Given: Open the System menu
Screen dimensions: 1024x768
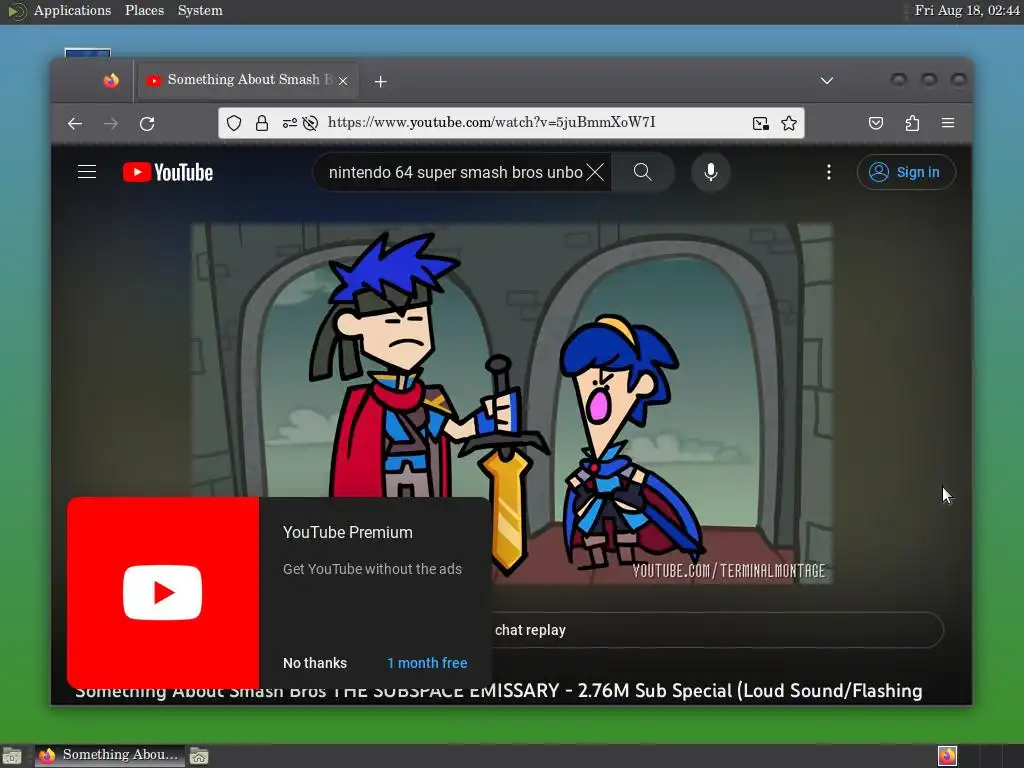Looking at the screenshot, I should tap(200, 10).
